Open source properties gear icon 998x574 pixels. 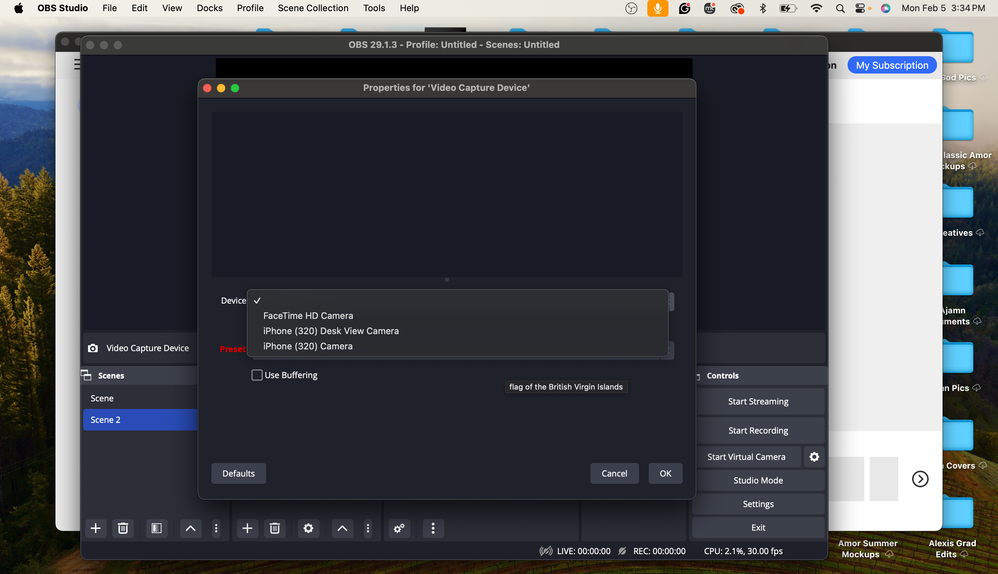coord(308,528)
